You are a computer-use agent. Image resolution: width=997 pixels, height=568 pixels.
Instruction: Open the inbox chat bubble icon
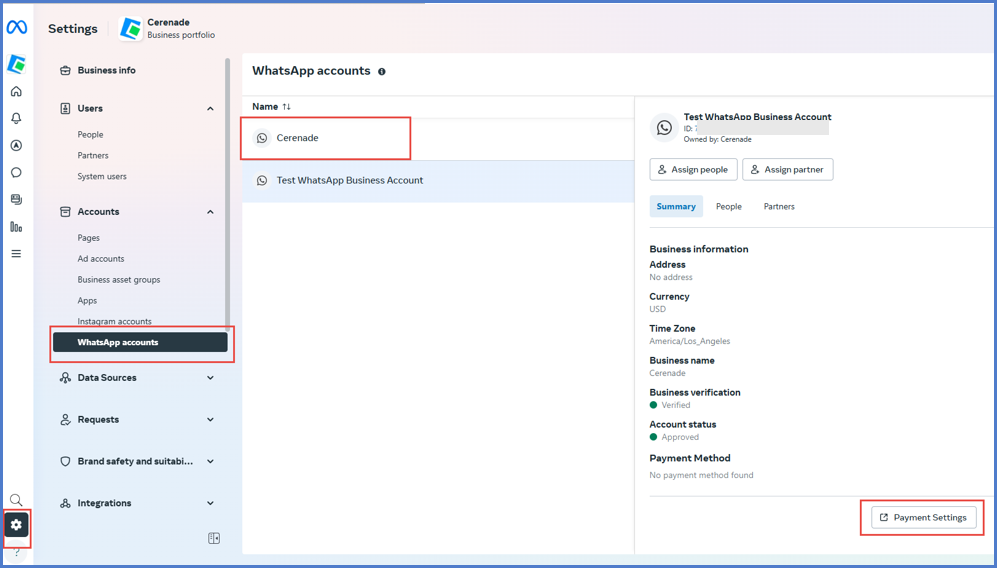coord(16,173)
